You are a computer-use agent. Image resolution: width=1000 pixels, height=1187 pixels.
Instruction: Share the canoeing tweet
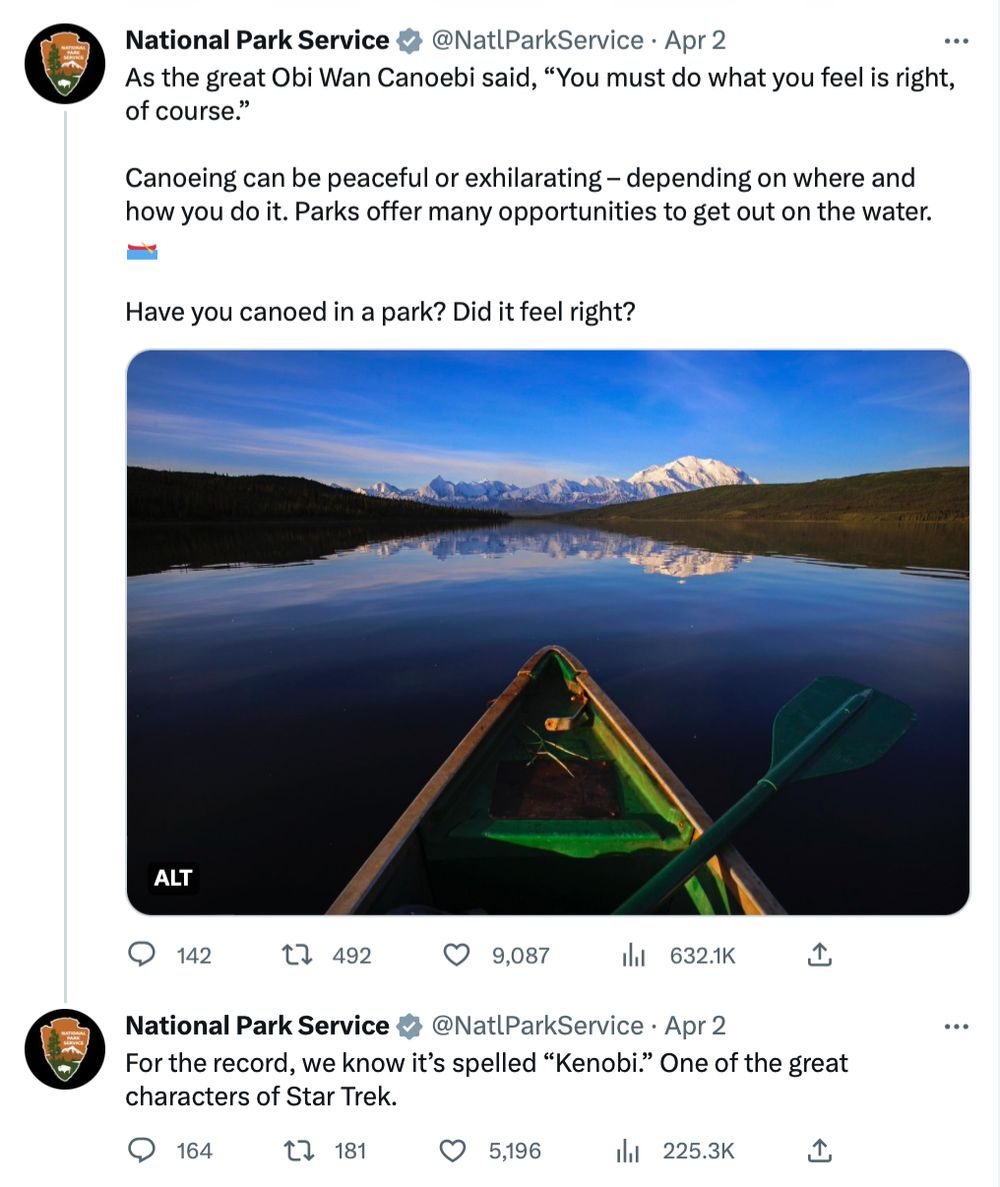[x=820, y=955]
